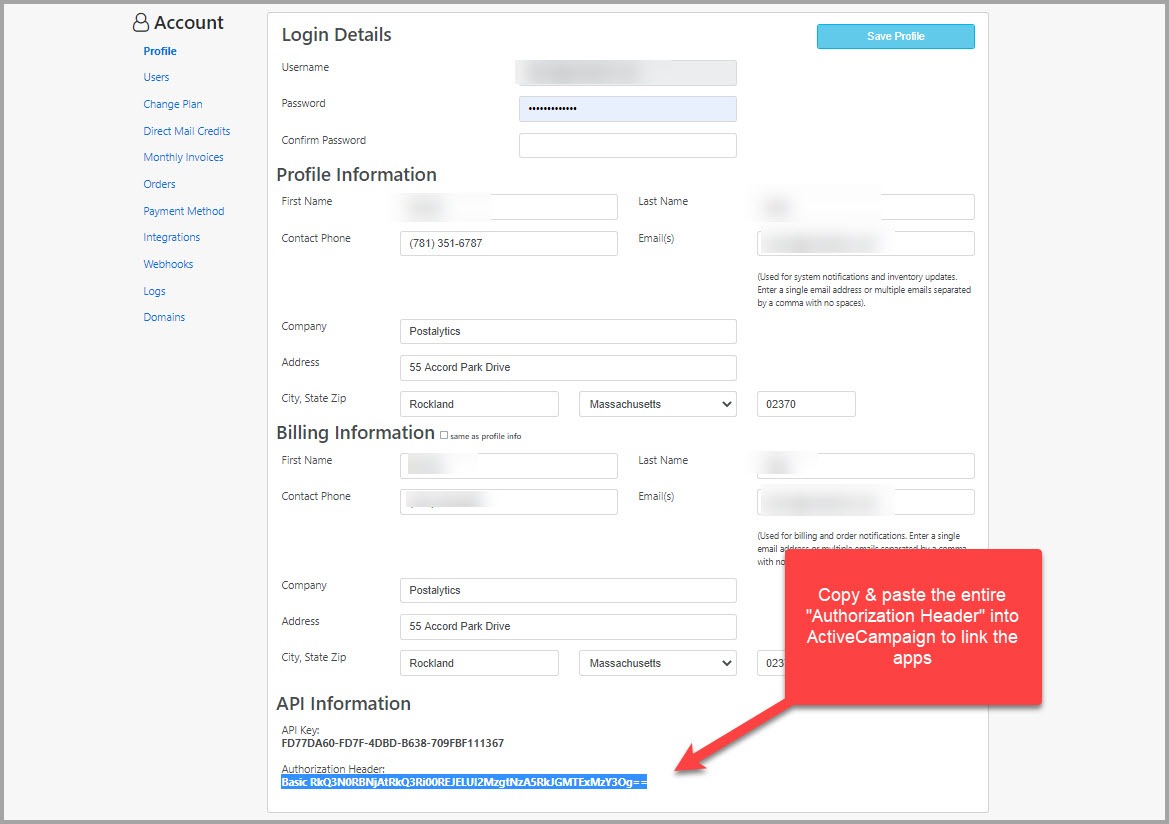The image size is (1169, 824).
Task: Click the API Information heading
Action: click(344, 703)
